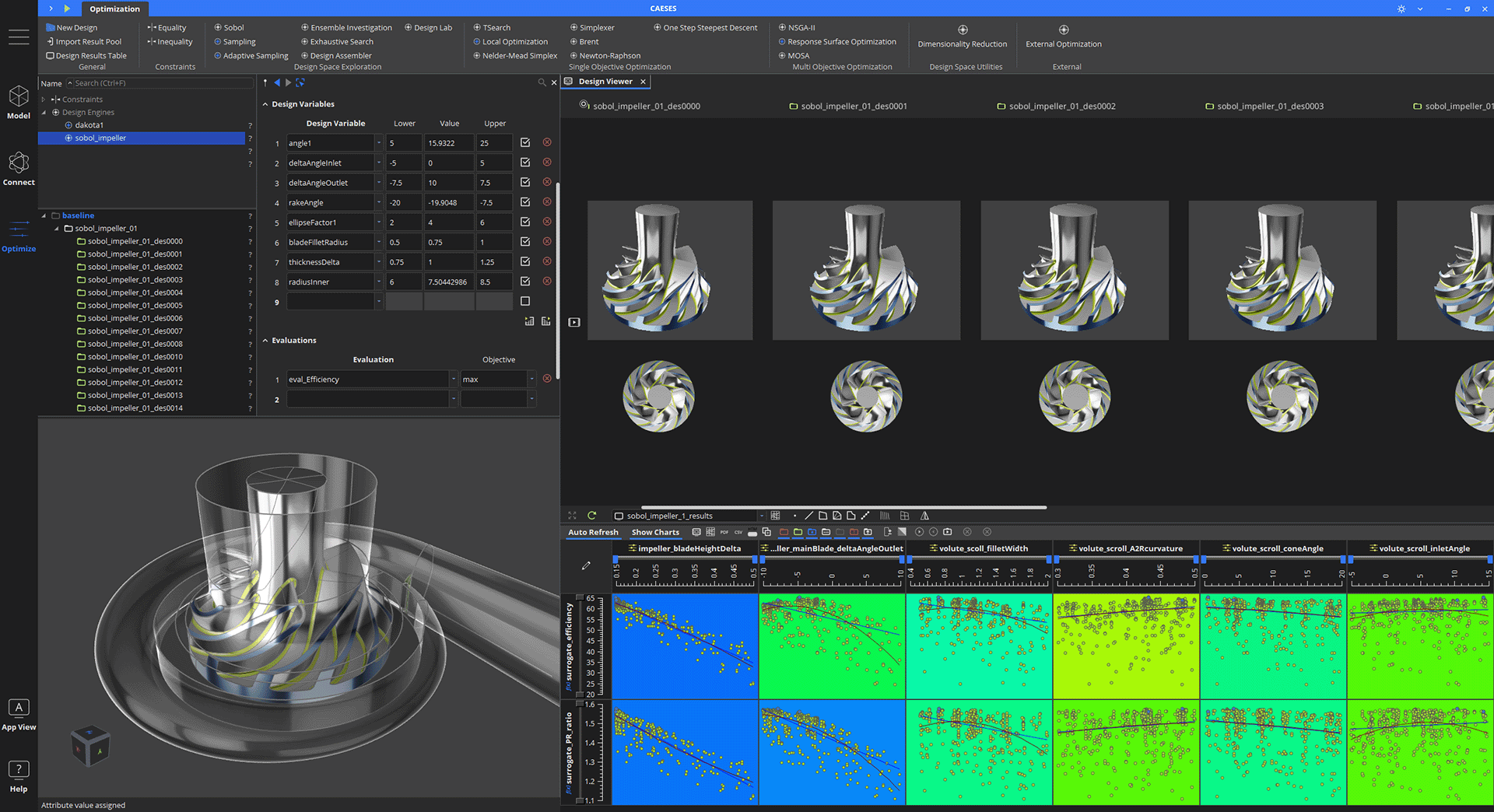Expand the Constraints tree node
Viewport: 1494px width, 812px height.
[44, 100]
